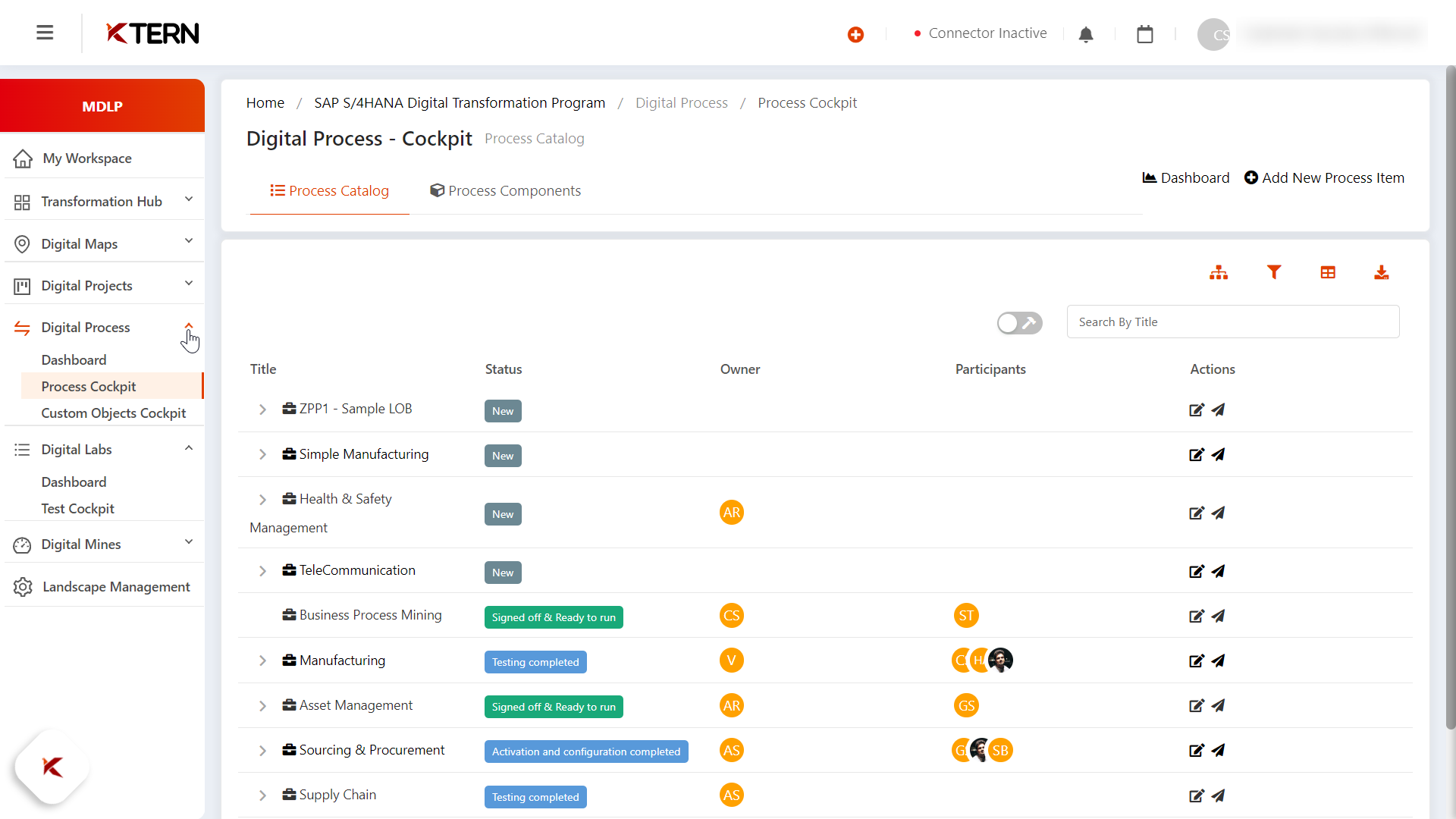Click the Testing completed badge for Manufacturing
Image resolution: width=1456 pixels, height=819 pixels.
click(x=535, y=662)
